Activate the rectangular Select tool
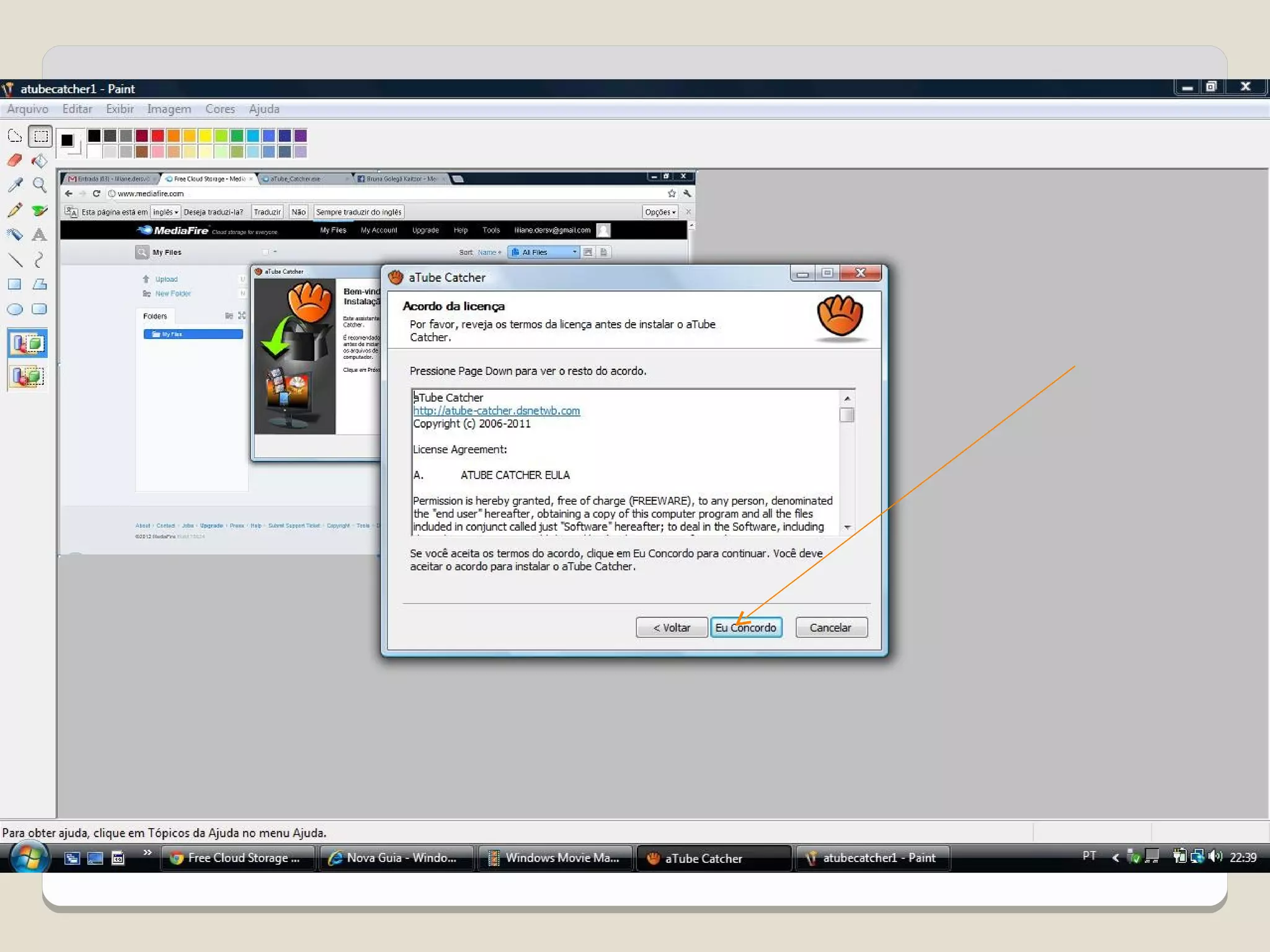Screen dimensions: 1270x952 click(x=40, y=136)
